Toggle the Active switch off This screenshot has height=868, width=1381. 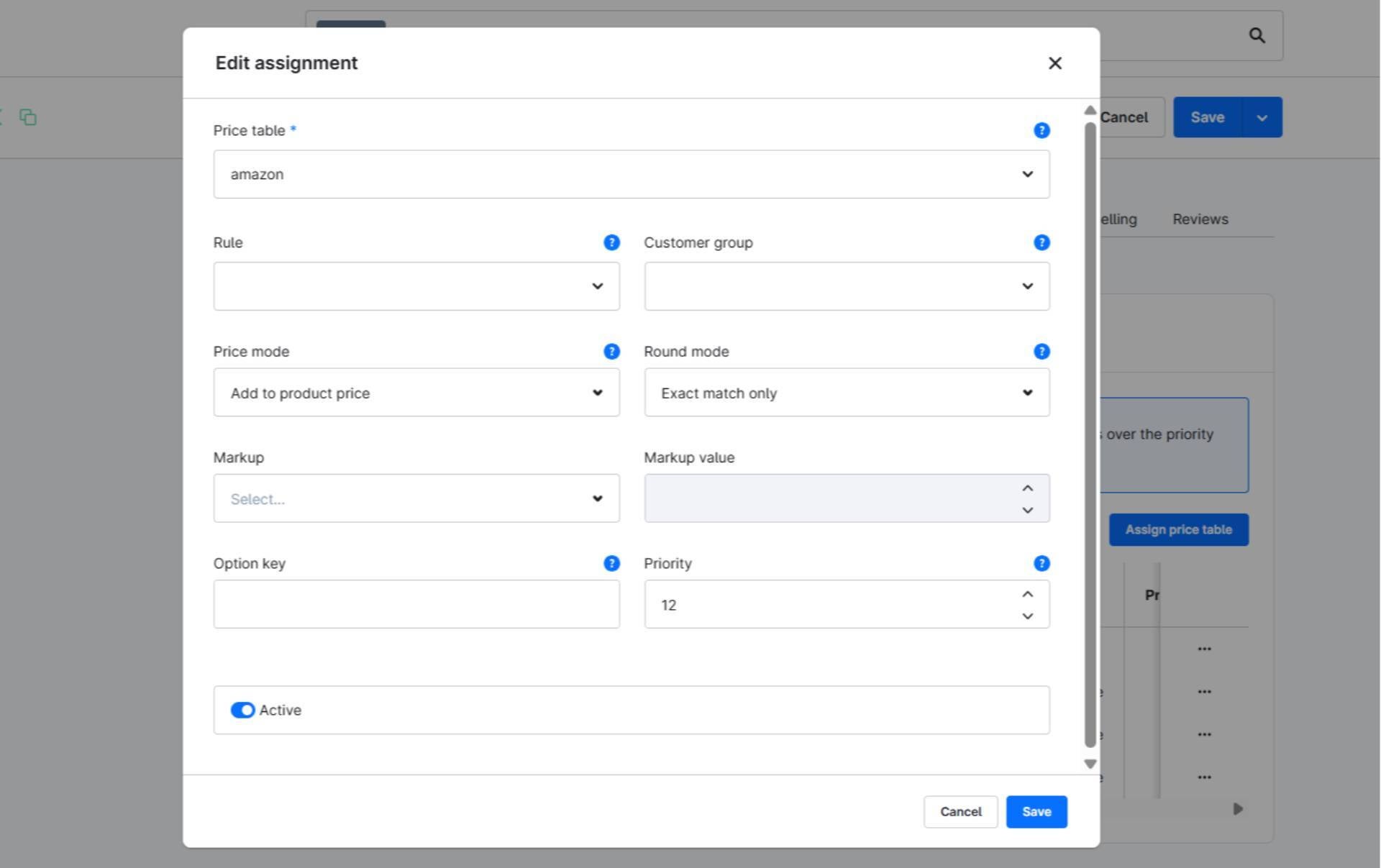(242, 710)
